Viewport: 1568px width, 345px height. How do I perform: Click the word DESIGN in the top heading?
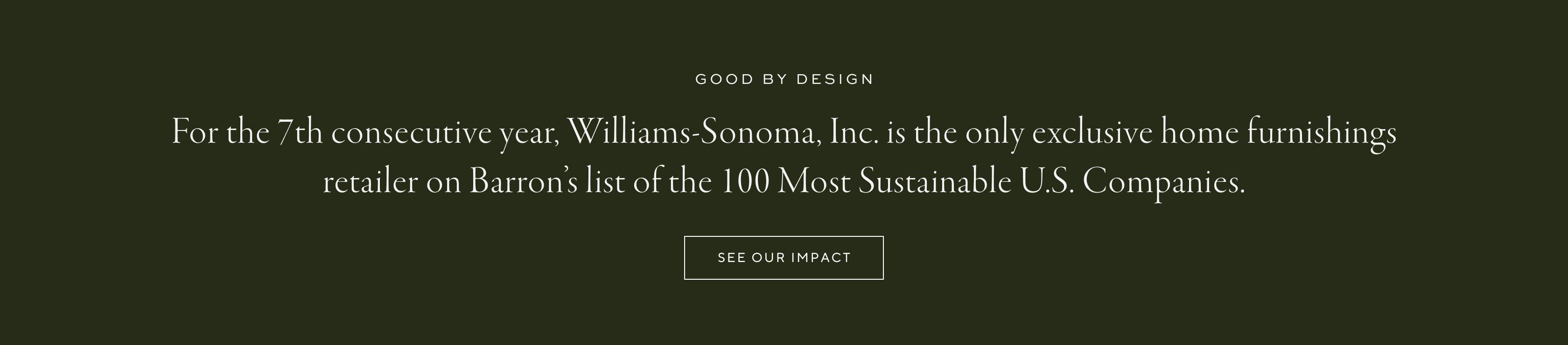coord(835,79)
